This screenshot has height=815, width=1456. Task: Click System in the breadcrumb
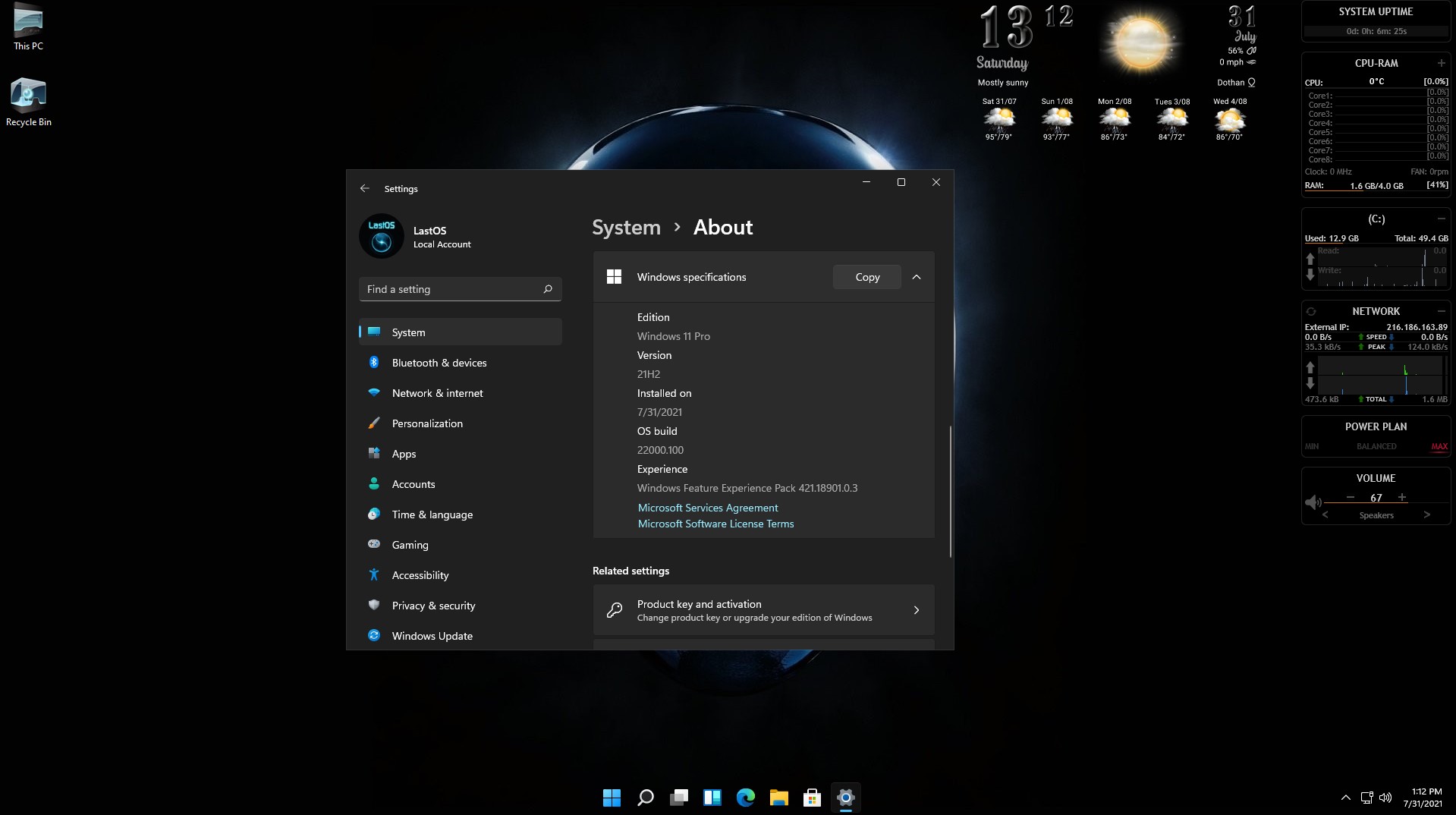click(626, 227)
